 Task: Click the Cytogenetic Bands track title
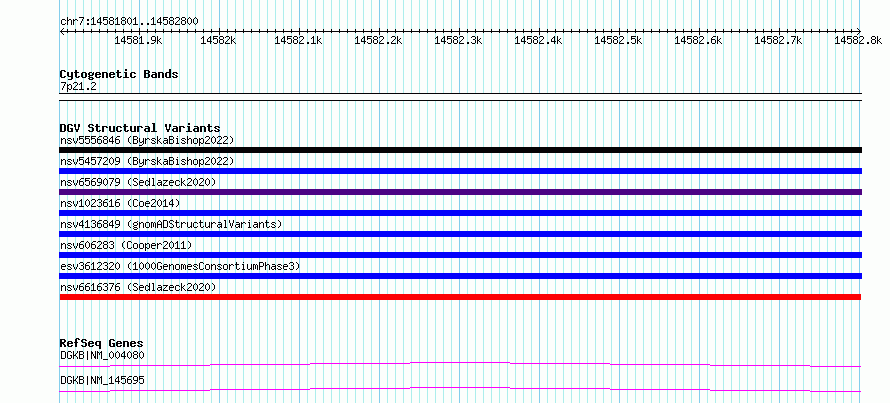(x=119, y=74)
